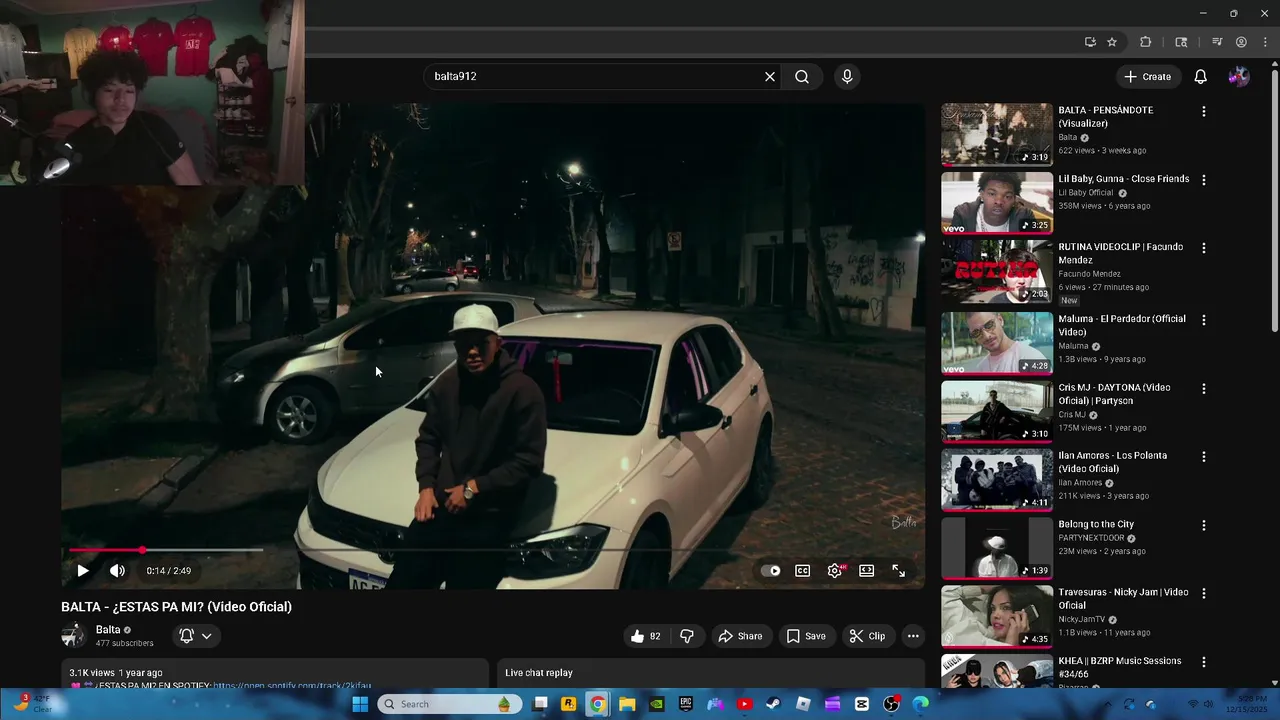The image size is (1280, 720).
Task: Install app icon in address bar
Action: 1090,42
